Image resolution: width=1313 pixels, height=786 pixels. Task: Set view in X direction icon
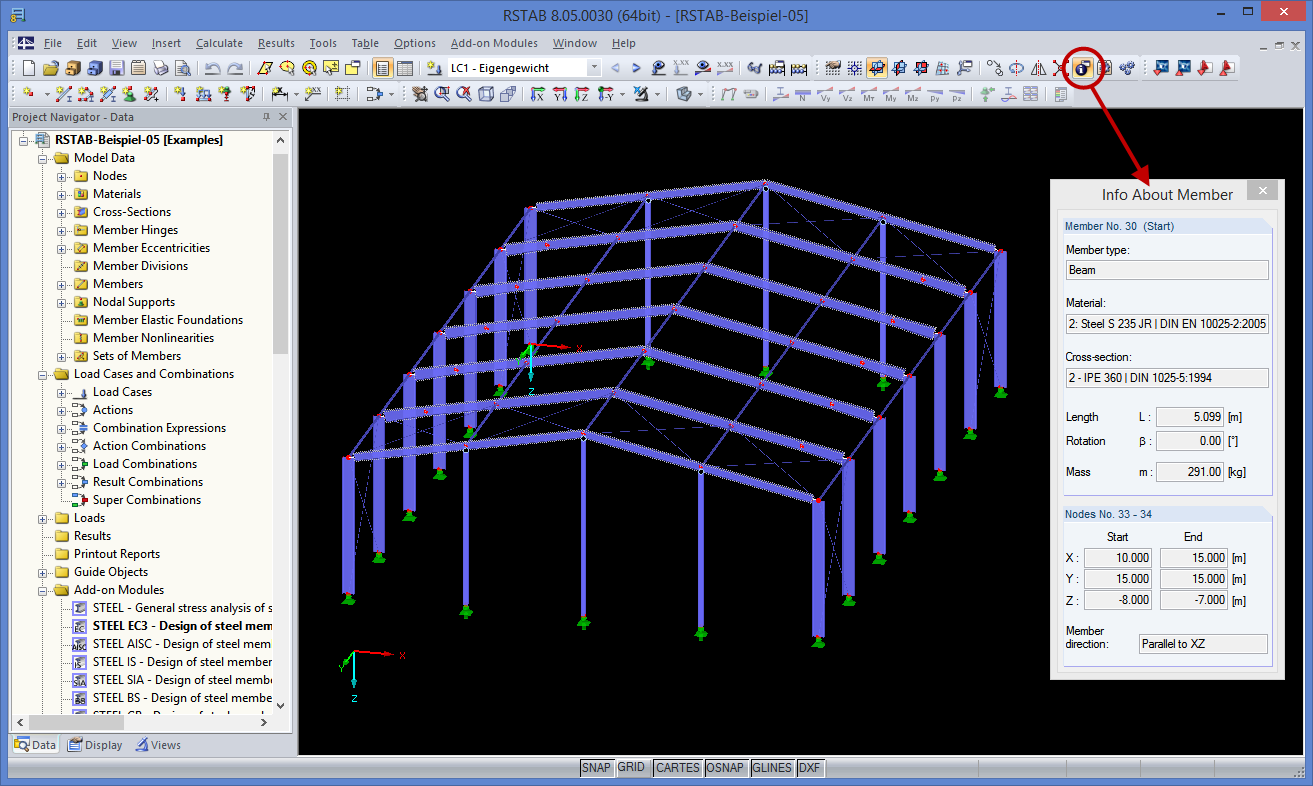coord(538,94)
